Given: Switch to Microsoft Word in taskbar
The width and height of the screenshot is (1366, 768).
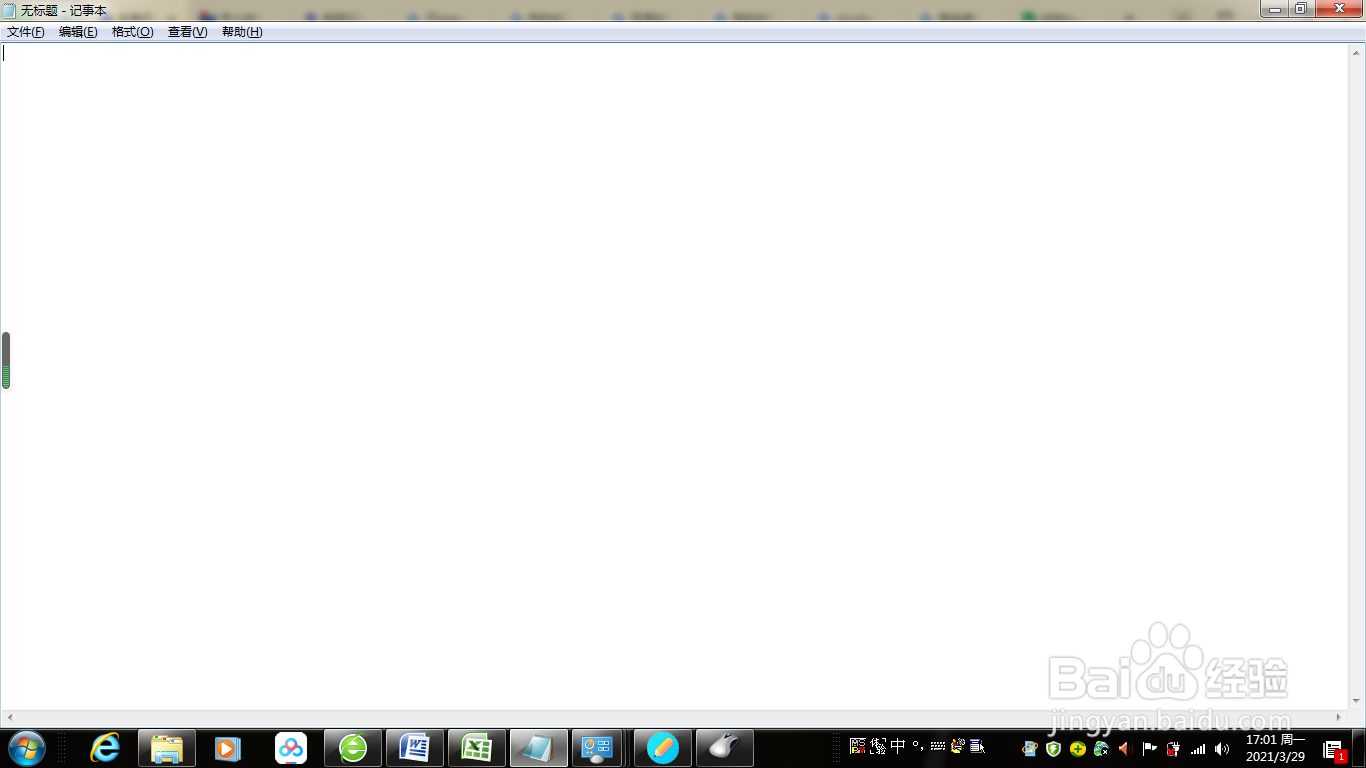Looking at the screenshot, I should pyautogui.click(x=415, y=748).
